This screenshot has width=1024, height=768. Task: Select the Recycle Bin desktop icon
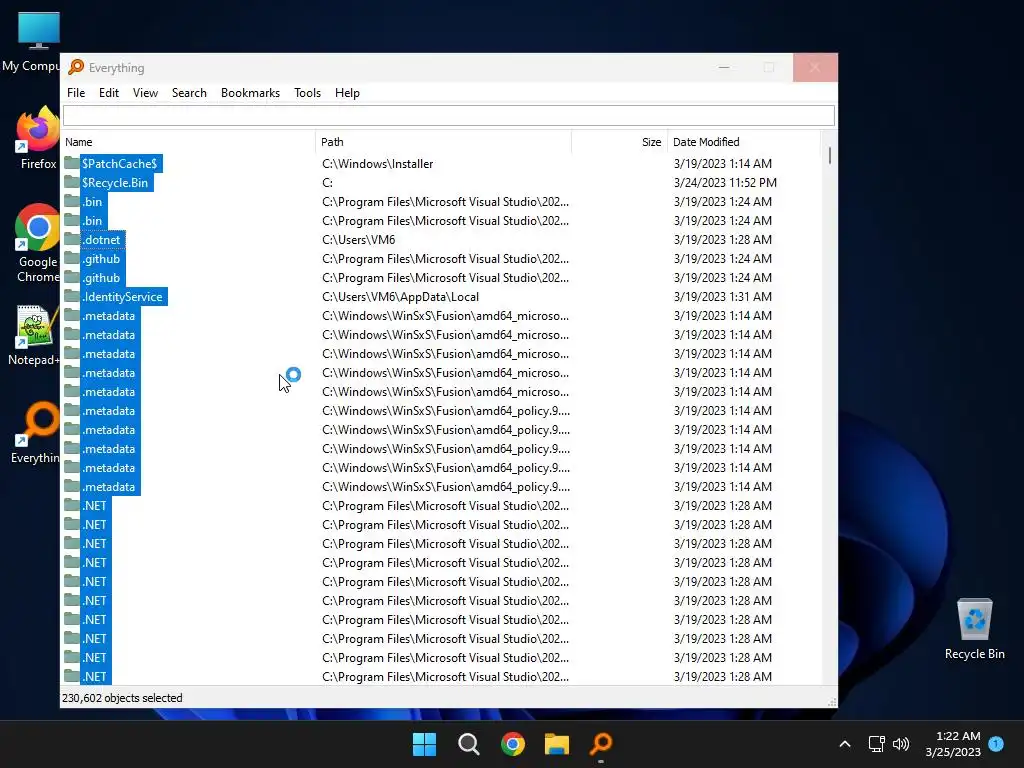coord(974,629)
